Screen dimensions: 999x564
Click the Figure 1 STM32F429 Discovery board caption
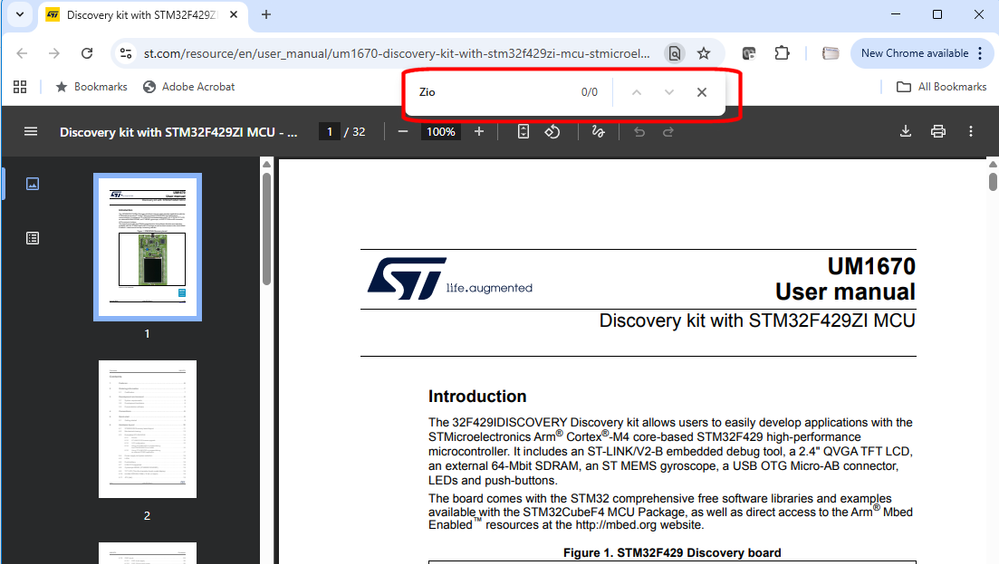click(x=672, y=553)
